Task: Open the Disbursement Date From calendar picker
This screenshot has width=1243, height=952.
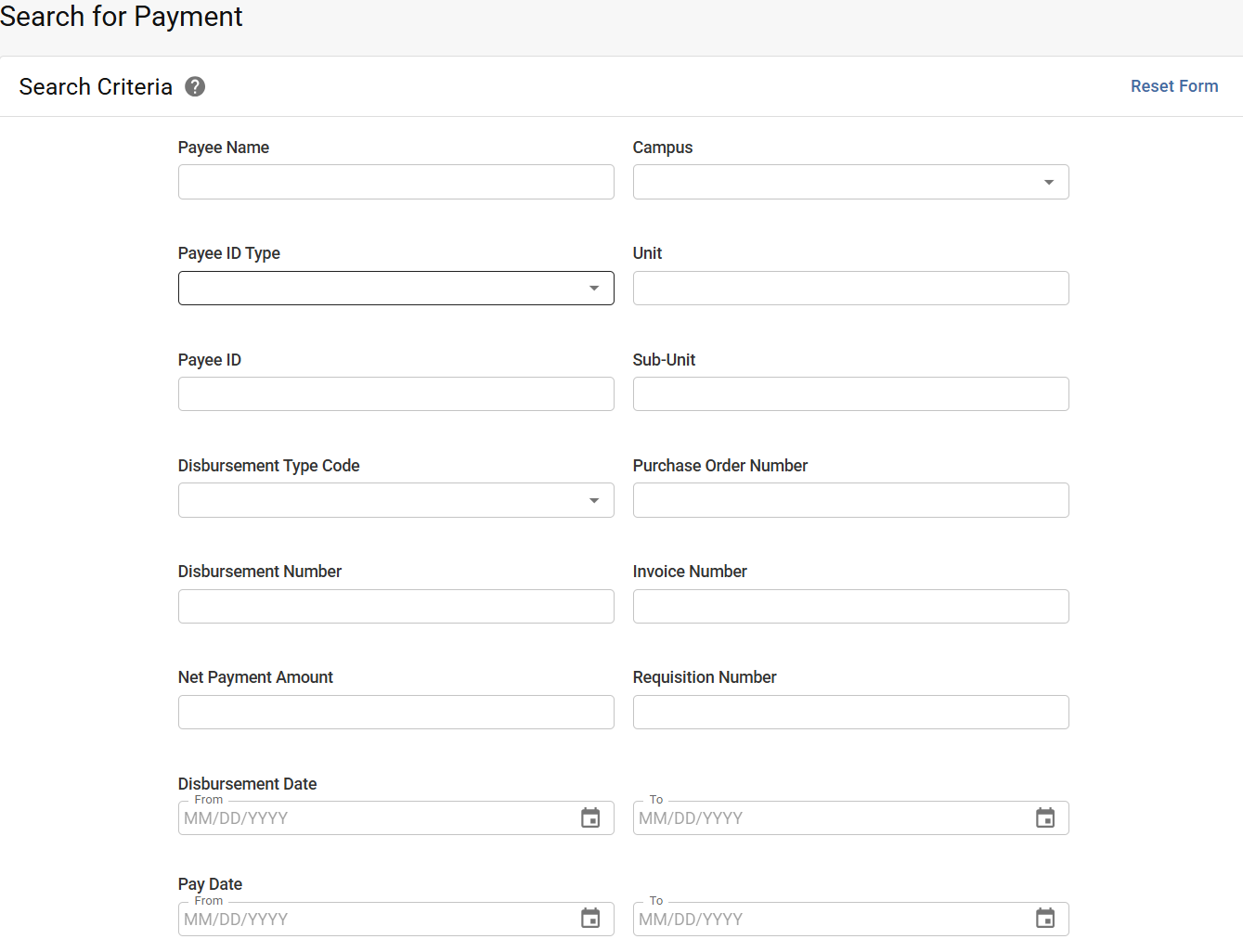Action: pyautogui.click(x=591, y=817)
